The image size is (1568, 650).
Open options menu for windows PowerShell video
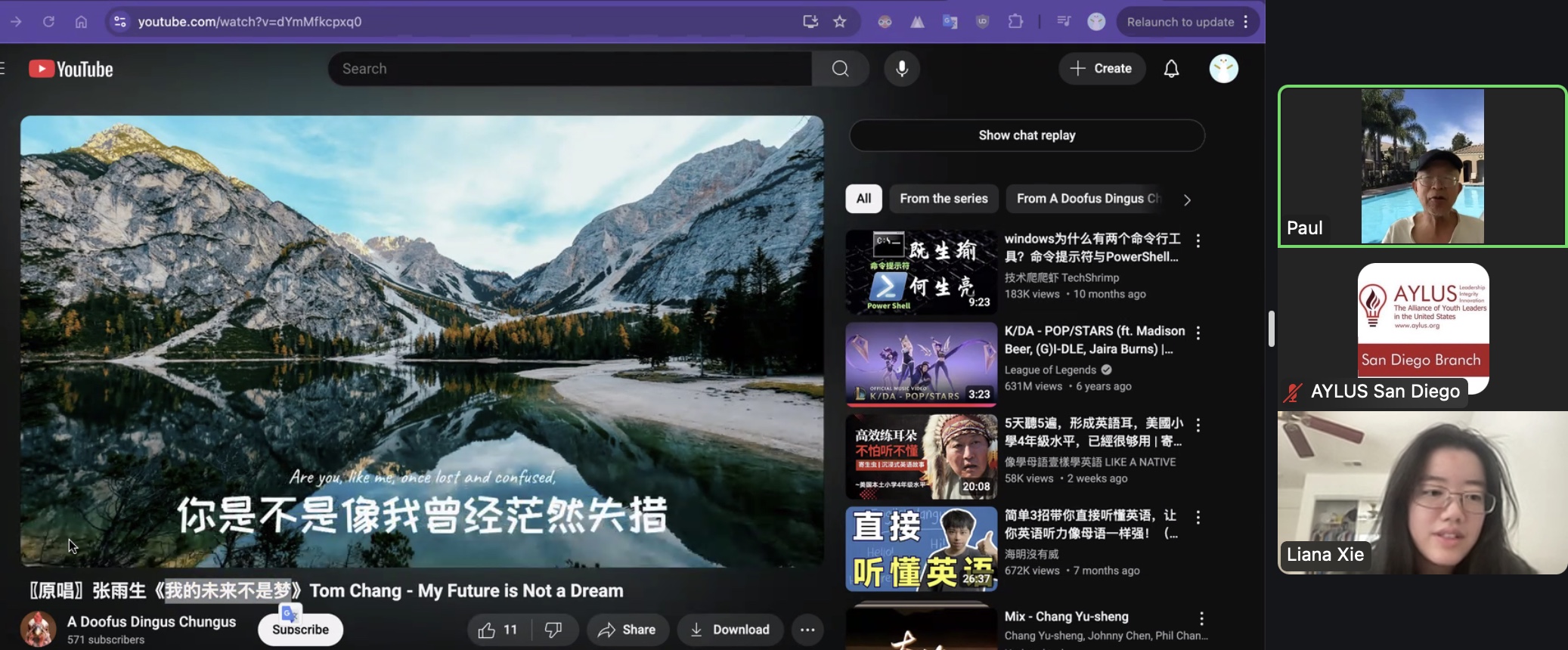coord(1198,241)
